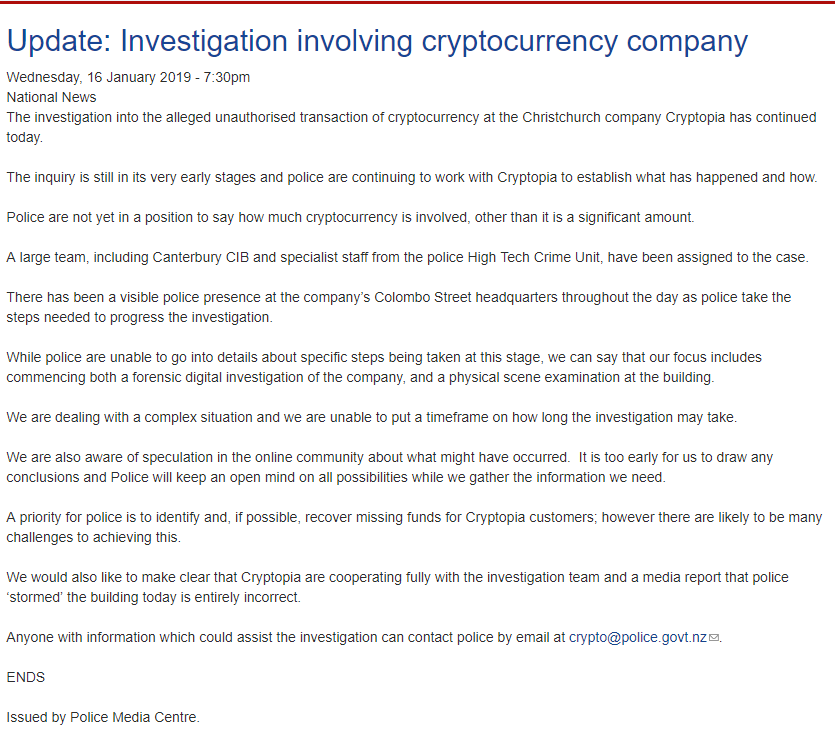Screen dimensions: 835x735
Task: Click the paragraph starting "A large team, including"
Action: [x=406, y=257]
